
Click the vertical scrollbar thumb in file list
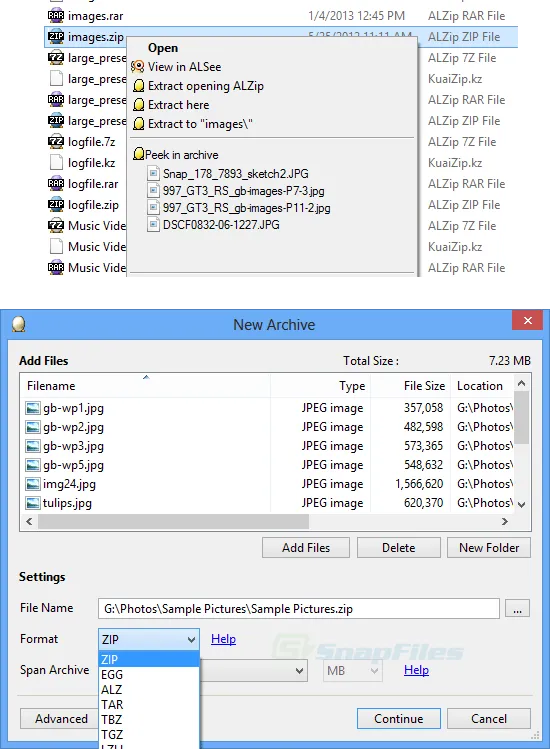click(x=522, y=417)
